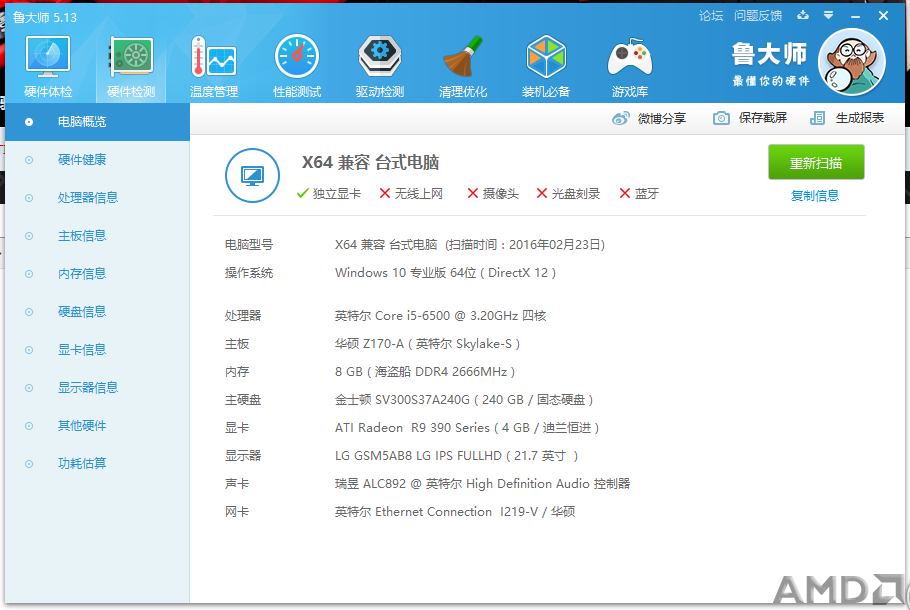This screenshot has height=610, width=910.
Task: Click the Core i5-6500 processor value
Action: (x=440, y=316)
